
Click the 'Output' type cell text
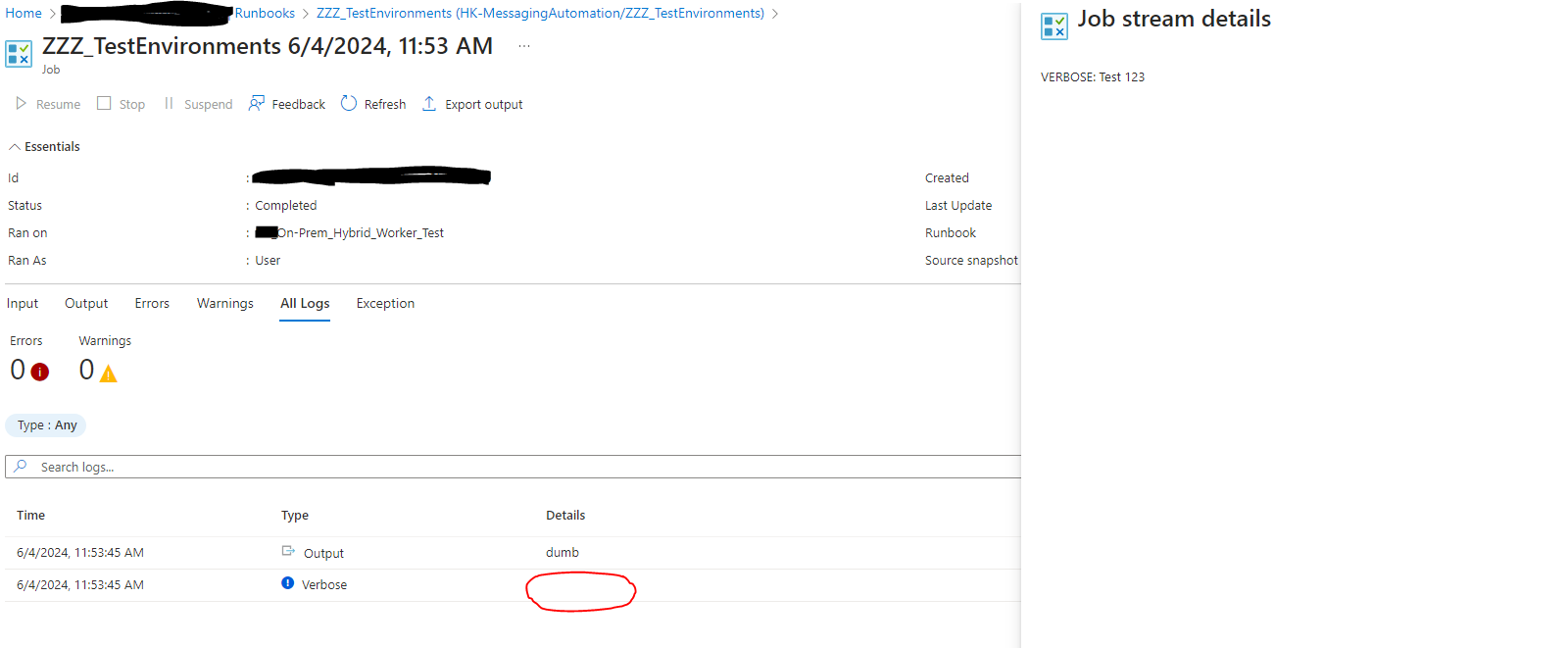point(323,554)
